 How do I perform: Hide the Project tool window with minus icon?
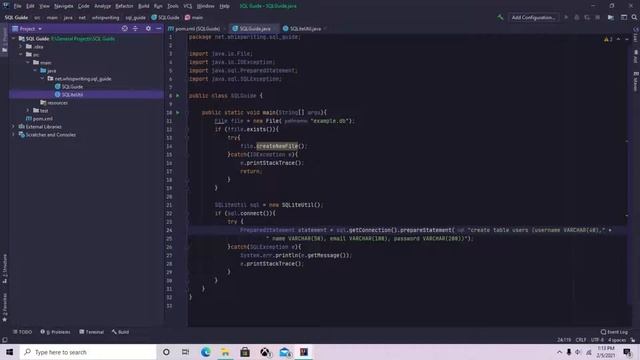coord(158,29)
